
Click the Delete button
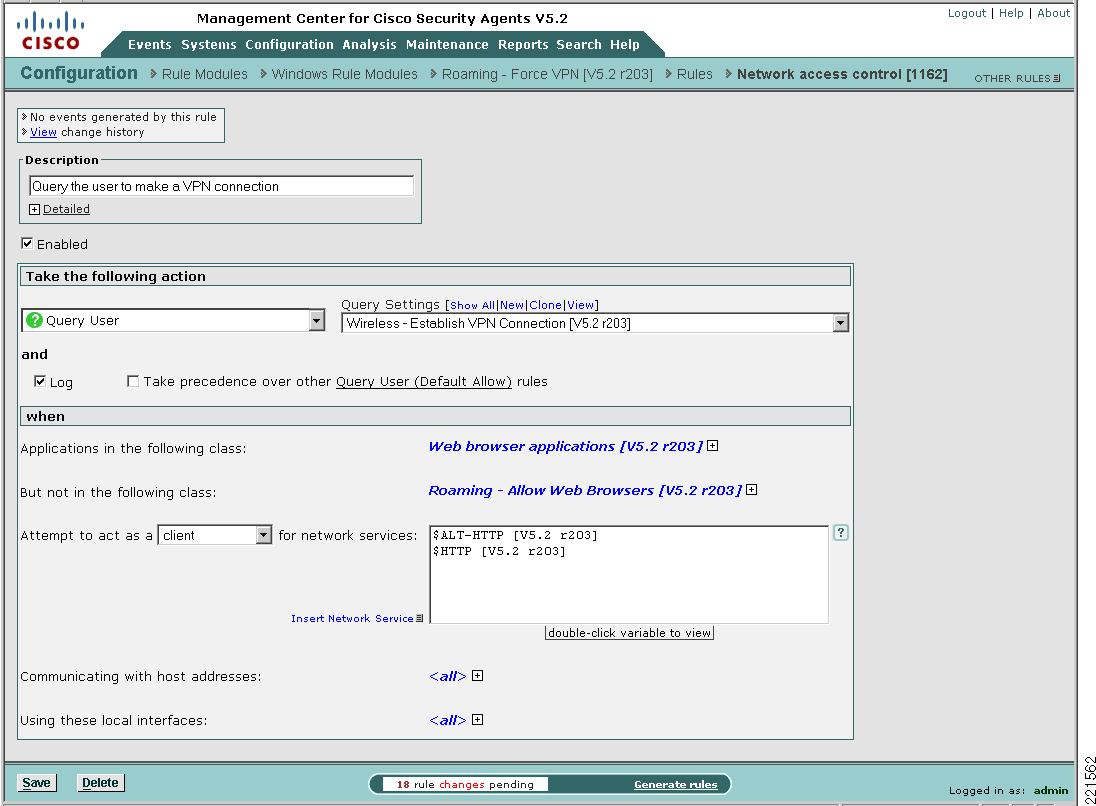coord(100,783)
